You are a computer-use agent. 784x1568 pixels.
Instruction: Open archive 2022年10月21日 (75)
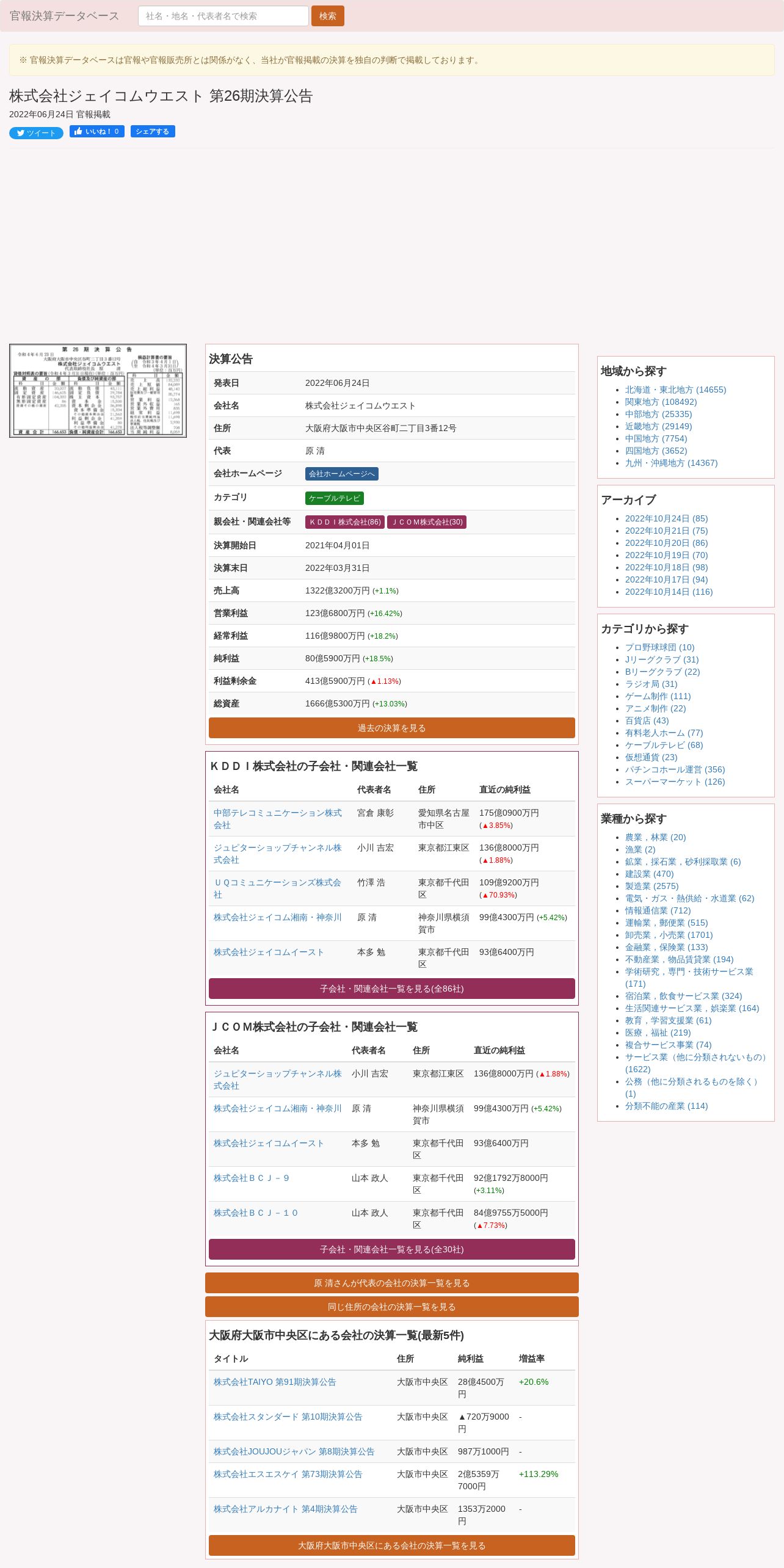pos(667,531)
